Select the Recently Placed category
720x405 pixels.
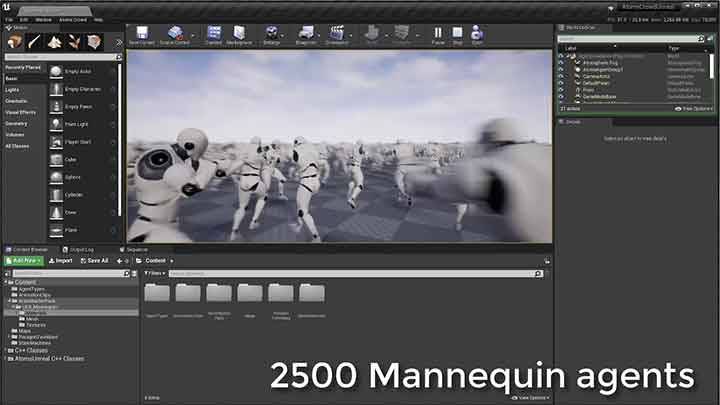point(25,68)
